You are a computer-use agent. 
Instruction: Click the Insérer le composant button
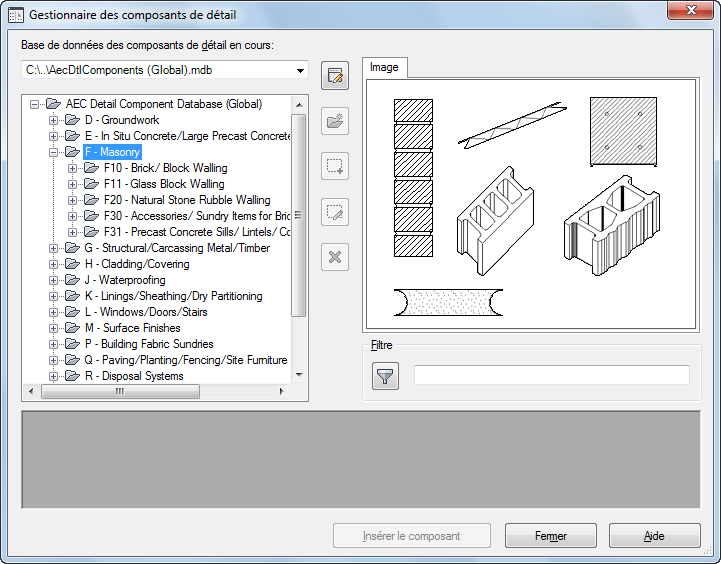412,536
